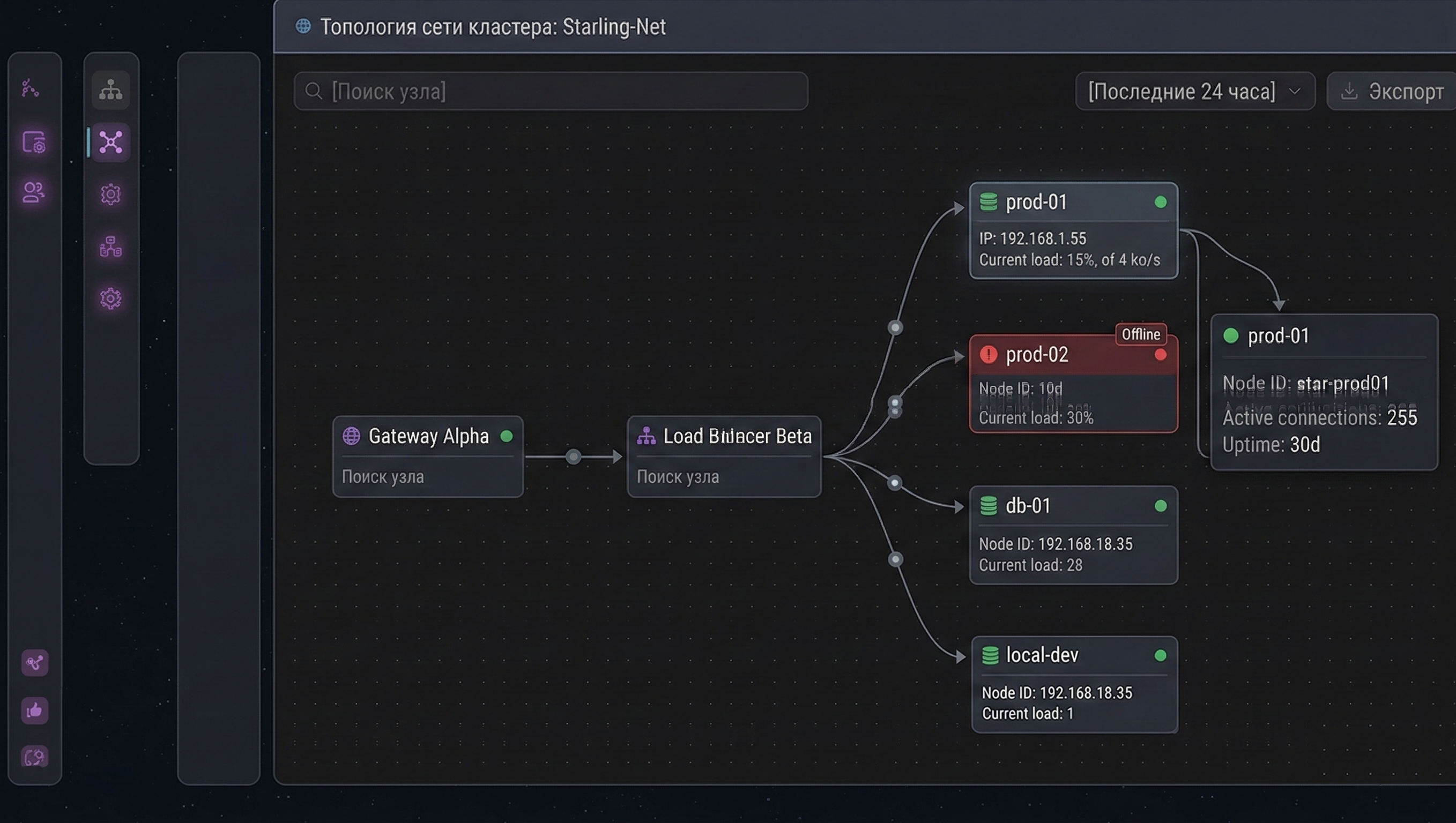This screenshot has height=823, width=1456.
Task: Click connection midpoint between Gateway and Load Balancer
Action: coord(574,457)
